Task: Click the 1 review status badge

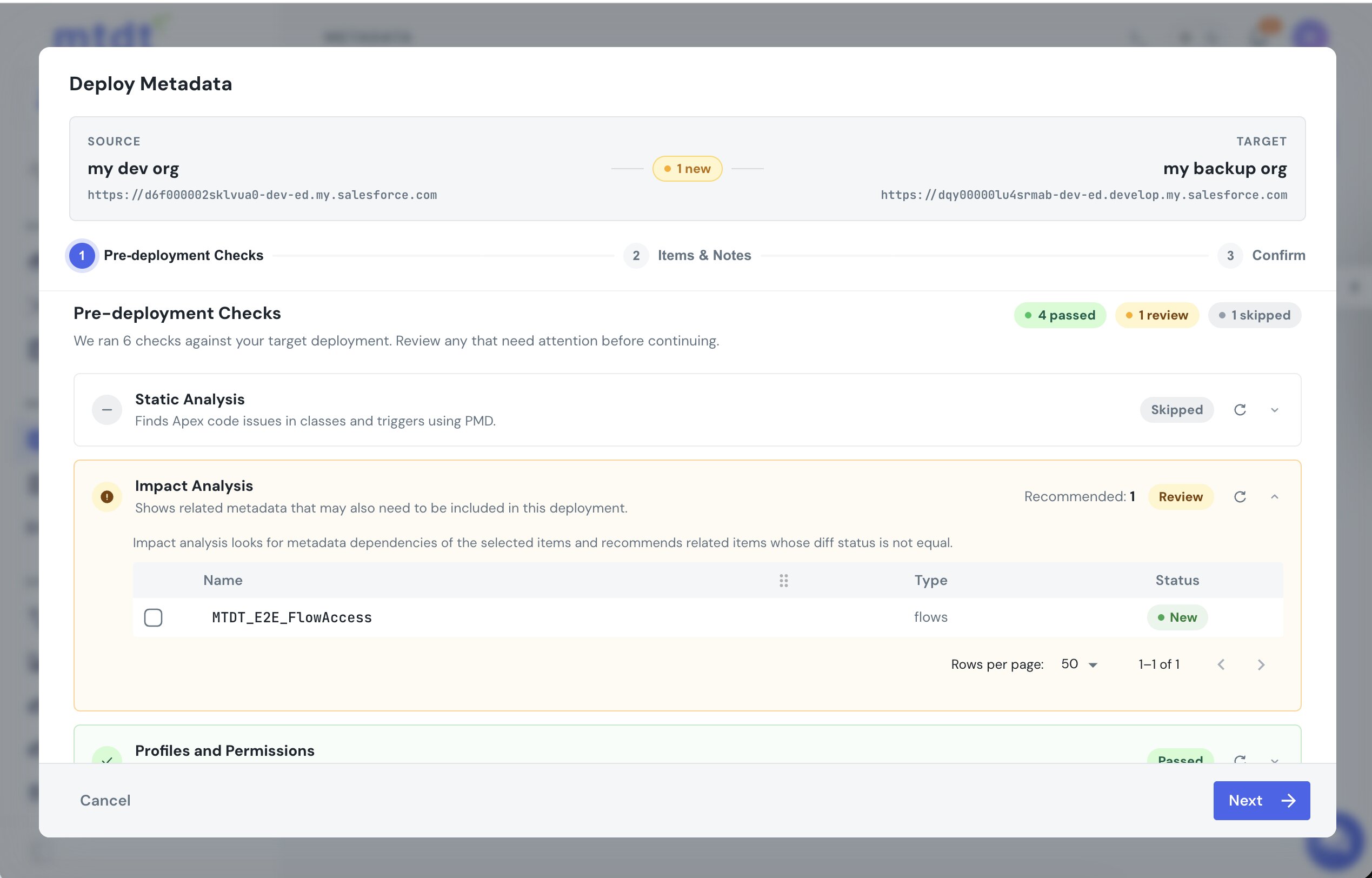Action: tap(1156, 315)
